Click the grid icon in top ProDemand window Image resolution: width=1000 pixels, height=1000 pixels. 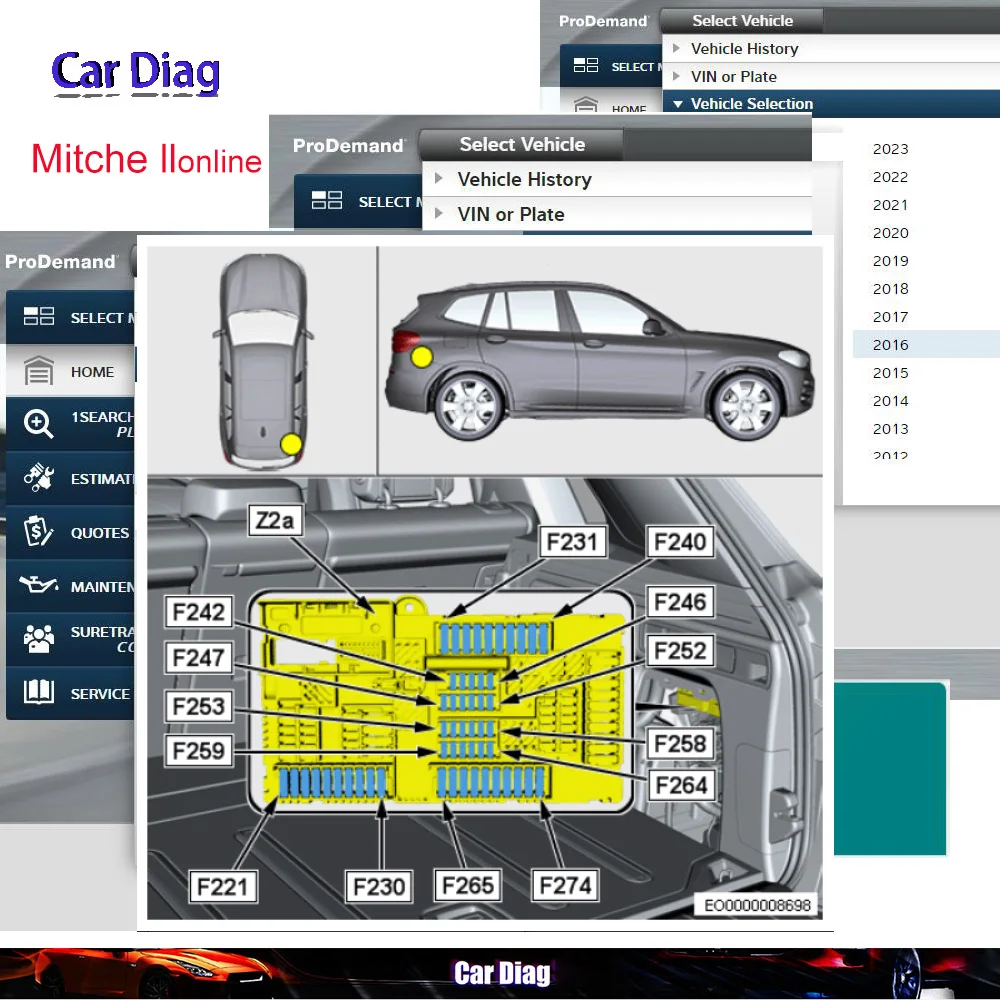(585, 65)
